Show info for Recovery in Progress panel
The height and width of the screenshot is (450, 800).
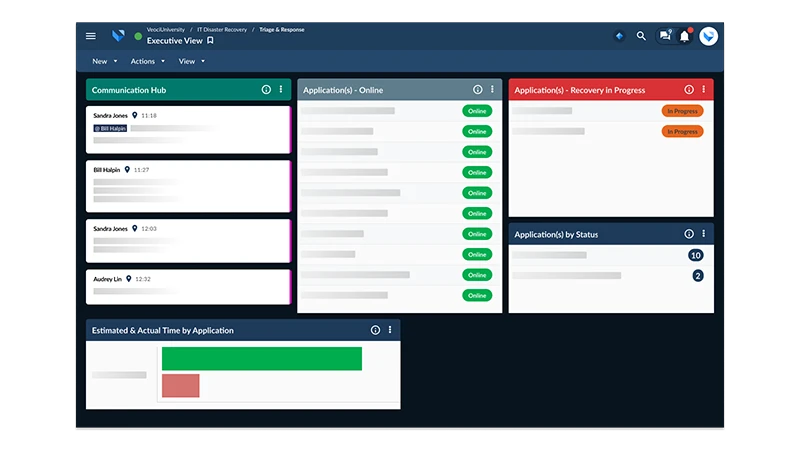coord(689,90)
